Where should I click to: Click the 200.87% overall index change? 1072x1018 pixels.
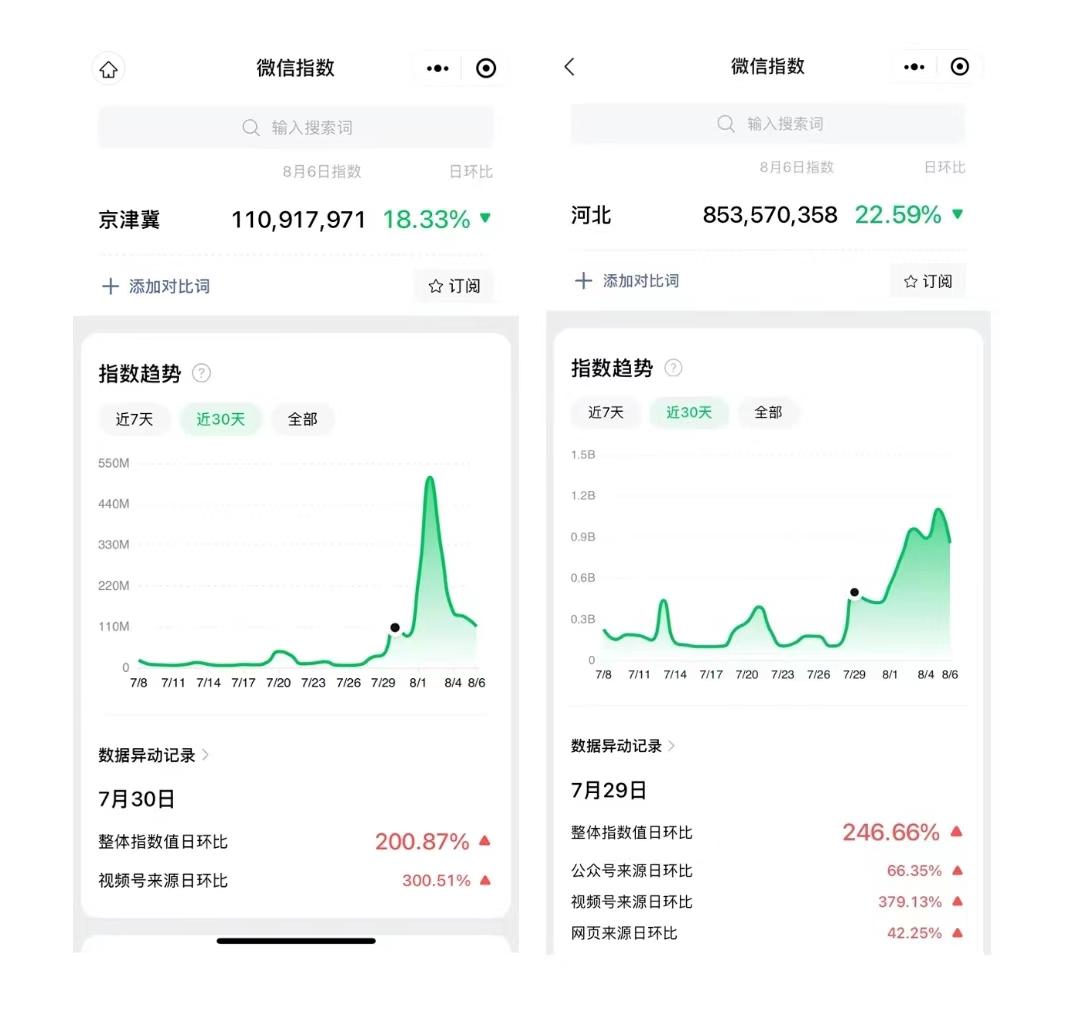coord(422,842)
